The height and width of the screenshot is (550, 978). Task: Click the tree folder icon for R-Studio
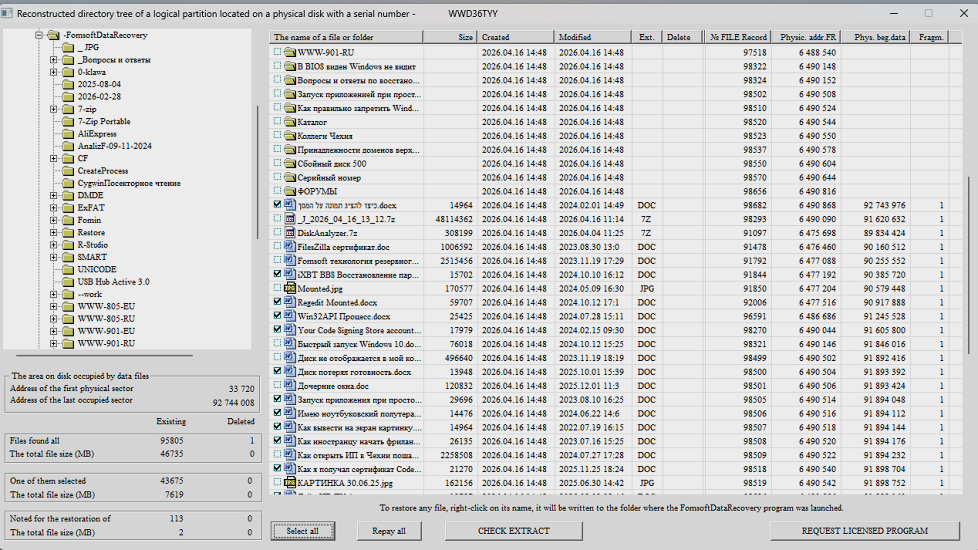coord(68,244)
